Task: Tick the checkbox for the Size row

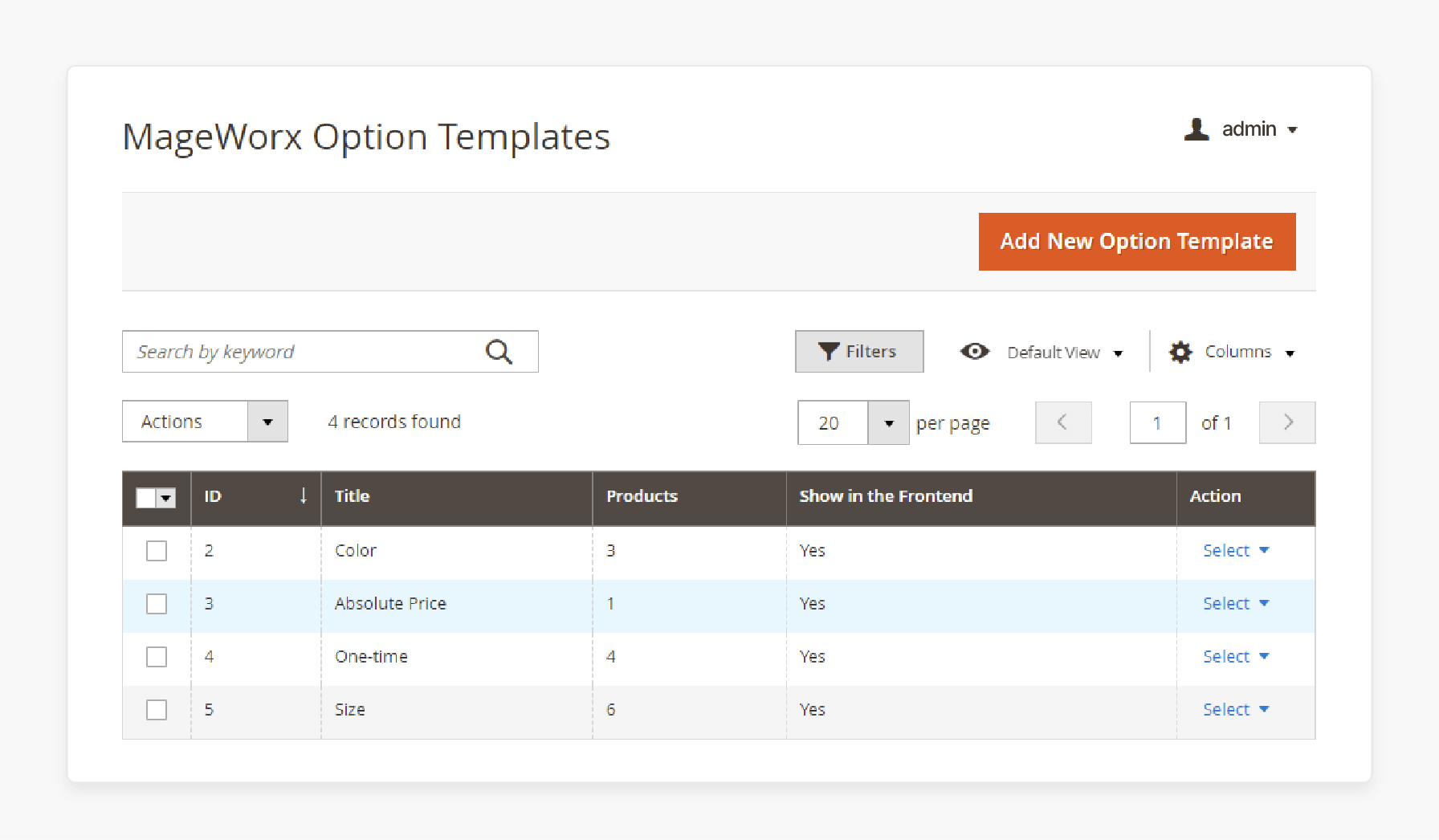Action: tap(157, 710)
